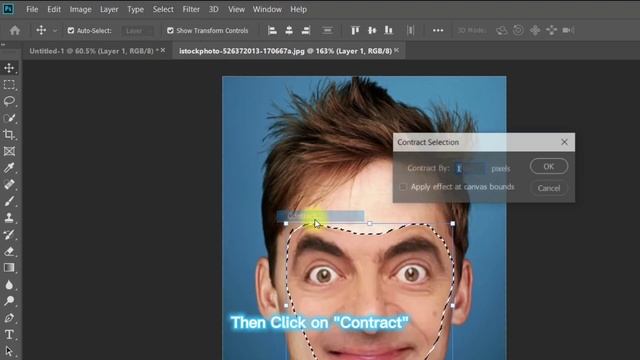This screenshot has width=640, height=360.
Task: Select the Gradient tool
Action: pyautogui.click(x=9, y=268)
